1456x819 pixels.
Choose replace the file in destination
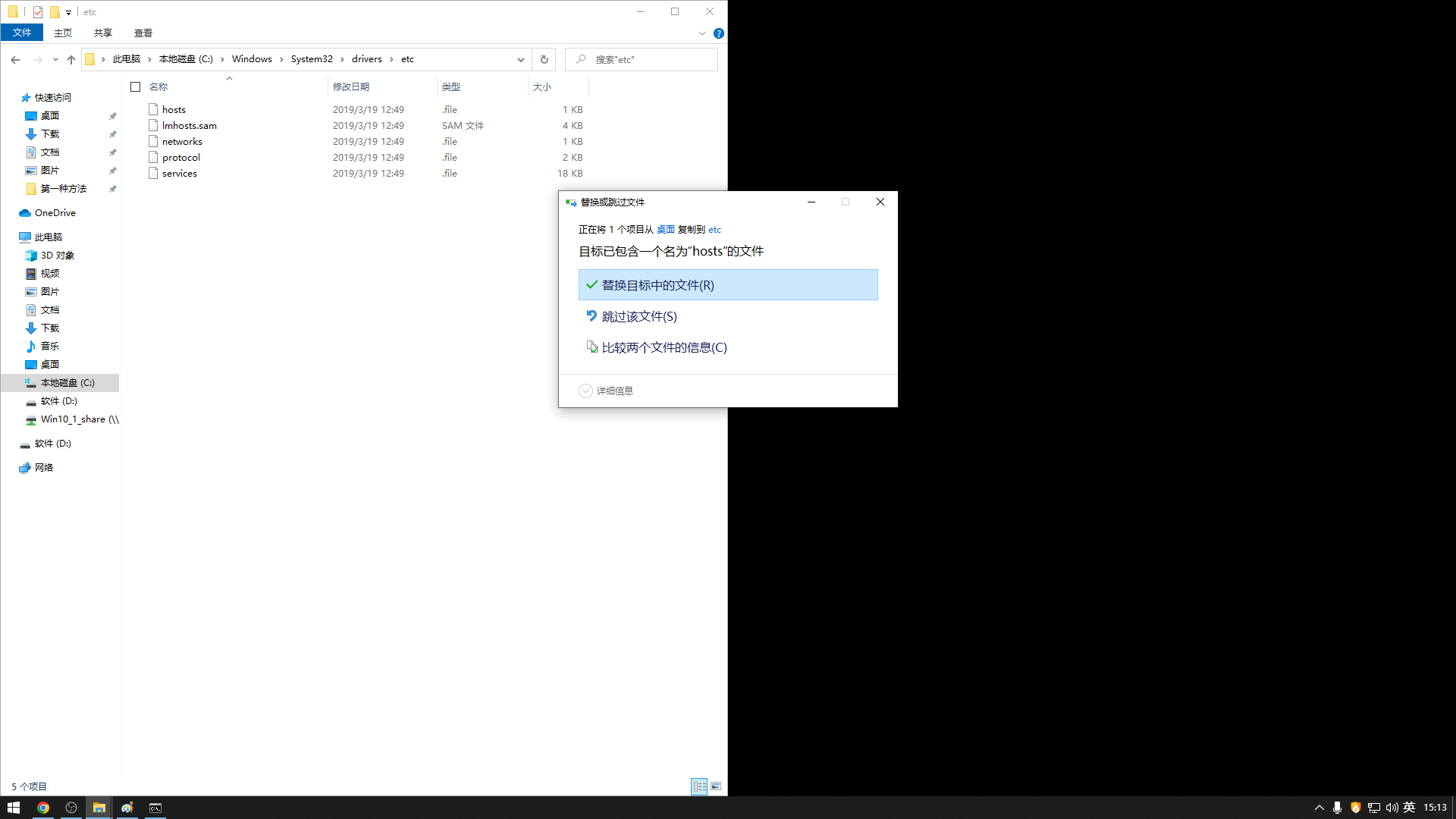[728, 285]
